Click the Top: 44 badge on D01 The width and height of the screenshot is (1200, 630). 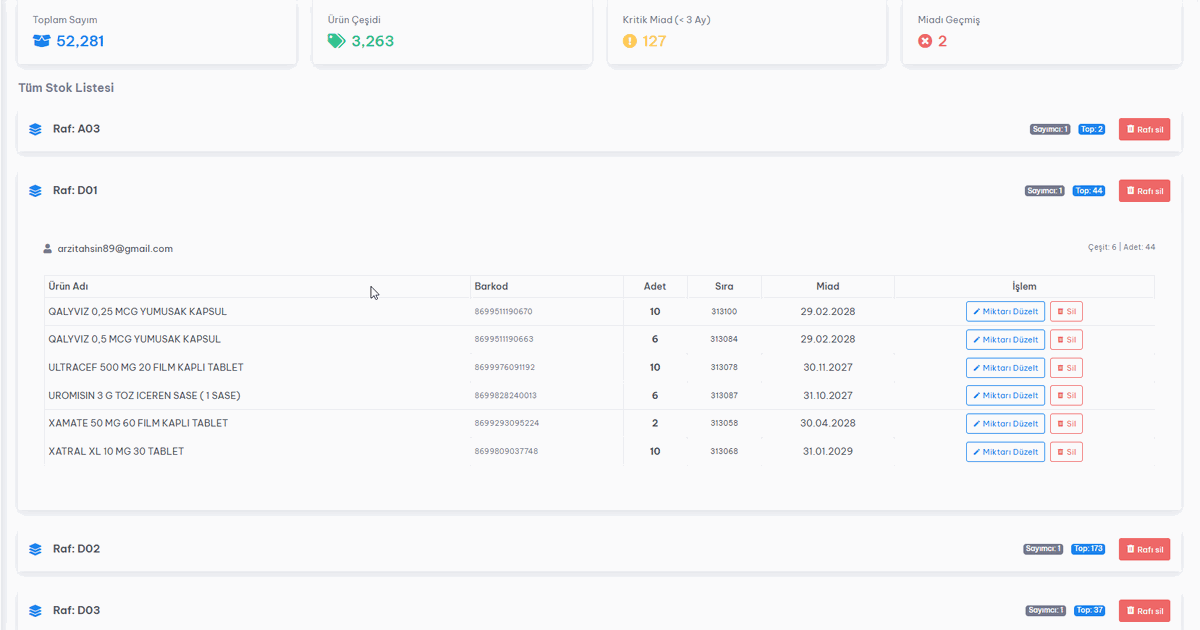click(x=1089, y=191)
